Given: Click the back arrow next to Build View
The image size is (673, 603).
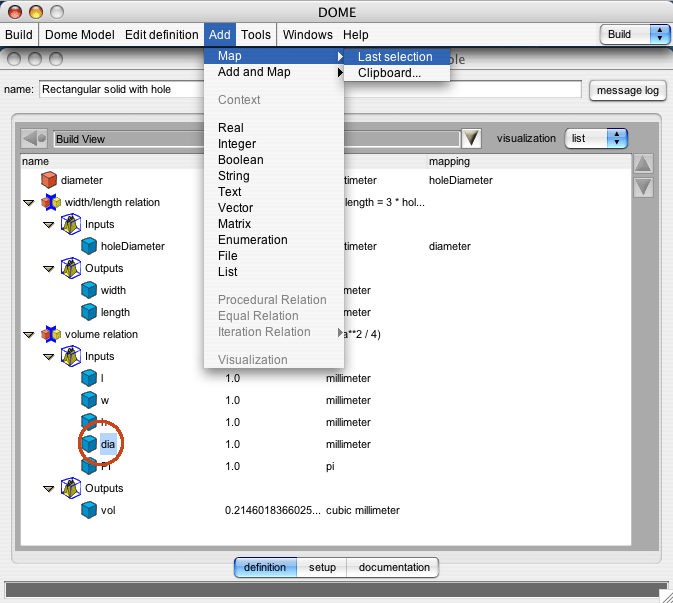Looking at the screenshot, I should point(34,139).
